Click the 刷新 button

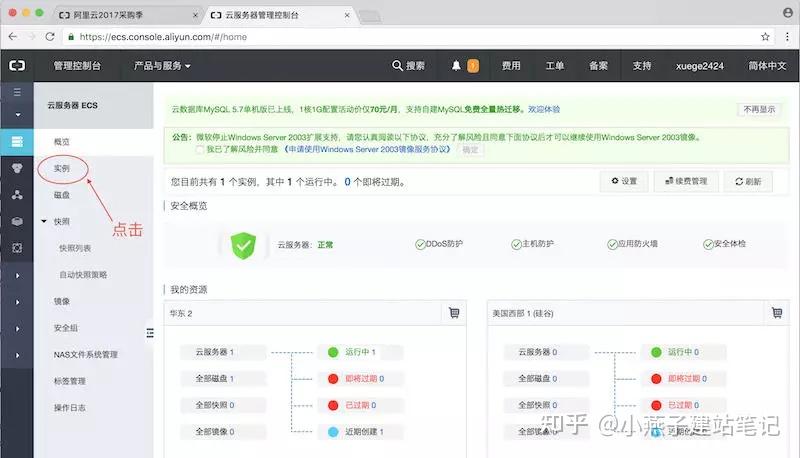(748, 181)
